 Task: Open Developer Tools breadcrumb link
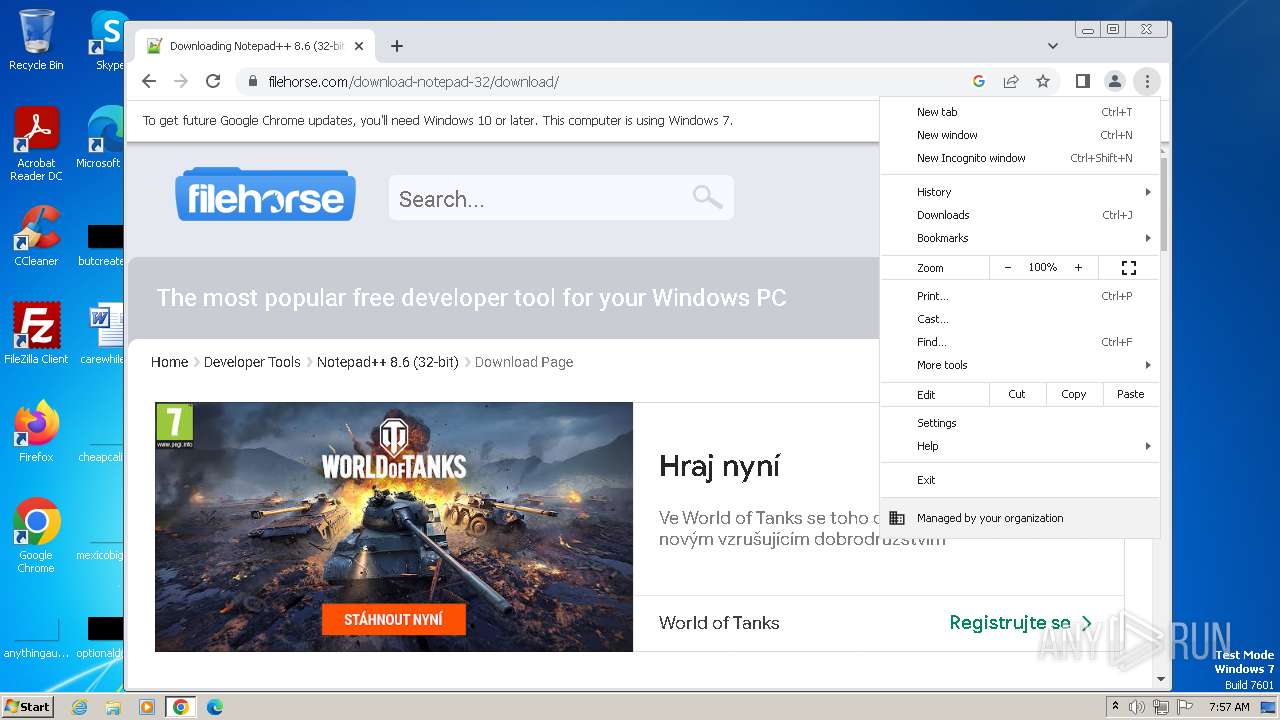[x=252, y=362]
